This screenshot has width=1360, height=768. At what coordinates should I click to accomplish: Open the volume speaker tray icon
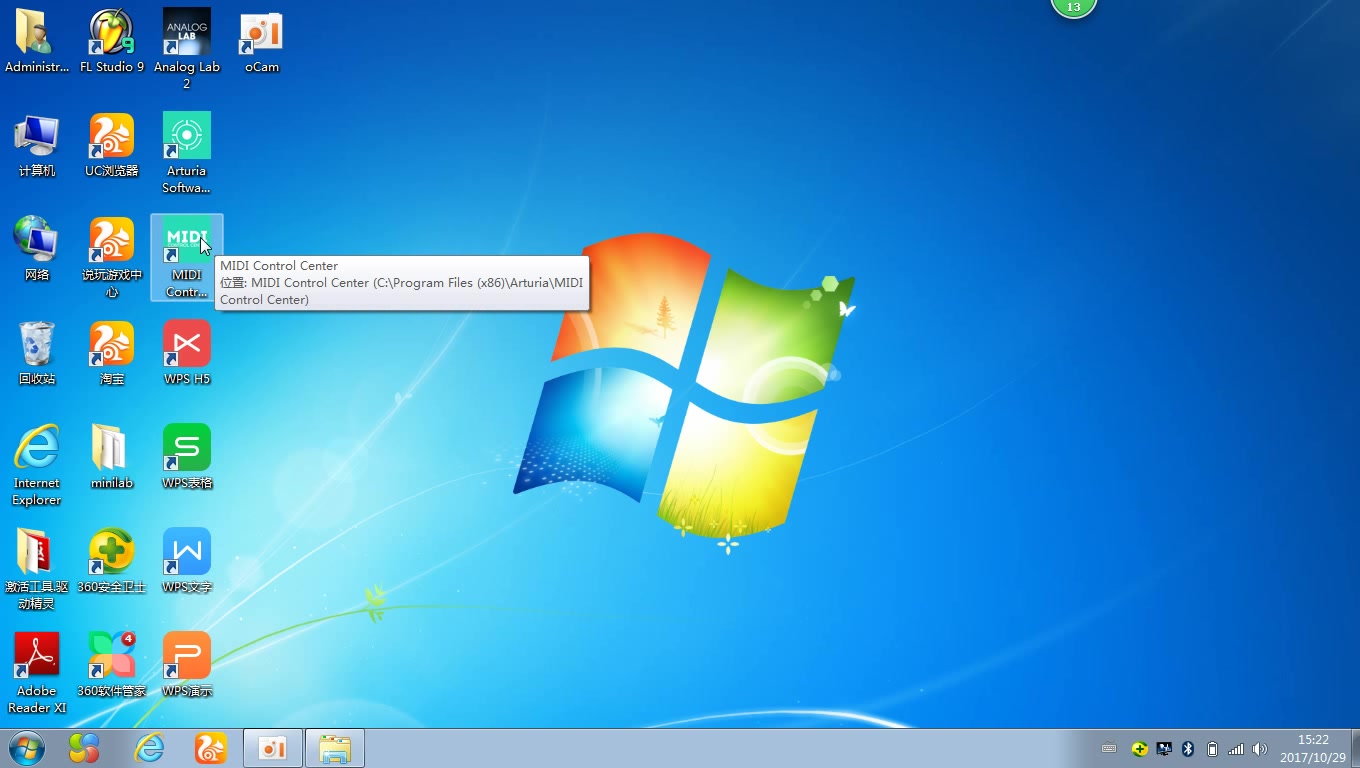coord(1260,748)
